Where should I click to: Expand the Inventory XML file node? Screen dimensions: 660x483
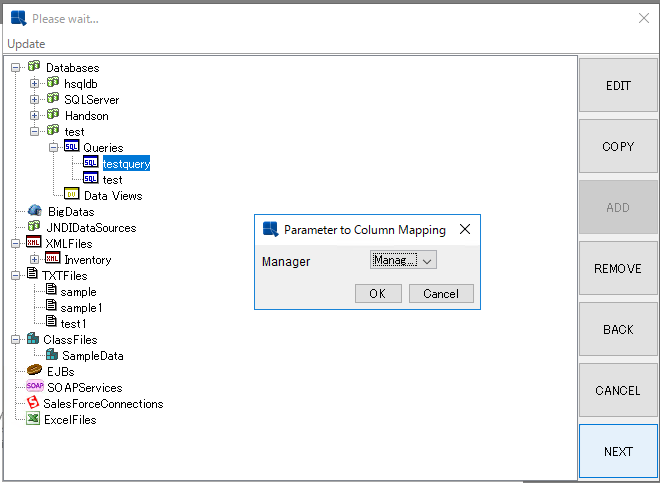pyautogui.click(x=35, y=260)
